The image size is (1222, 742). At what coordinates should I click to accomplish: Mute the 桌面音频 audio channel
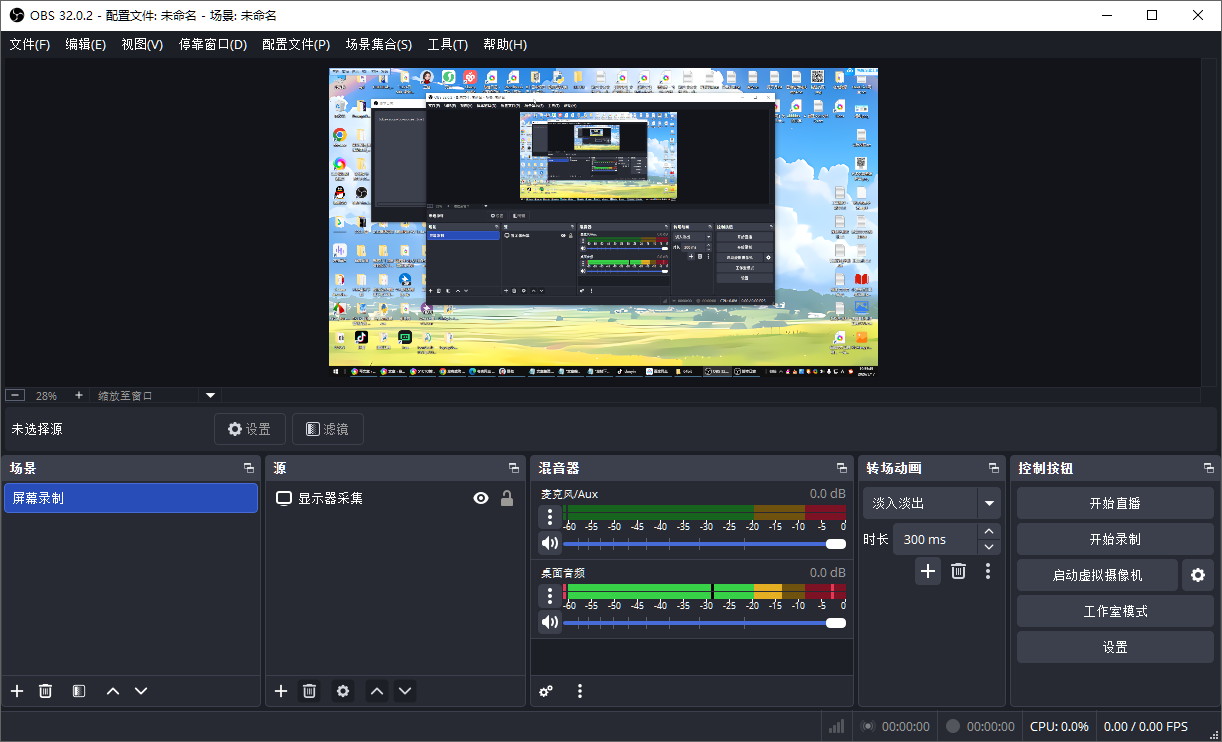coord(550,622)
